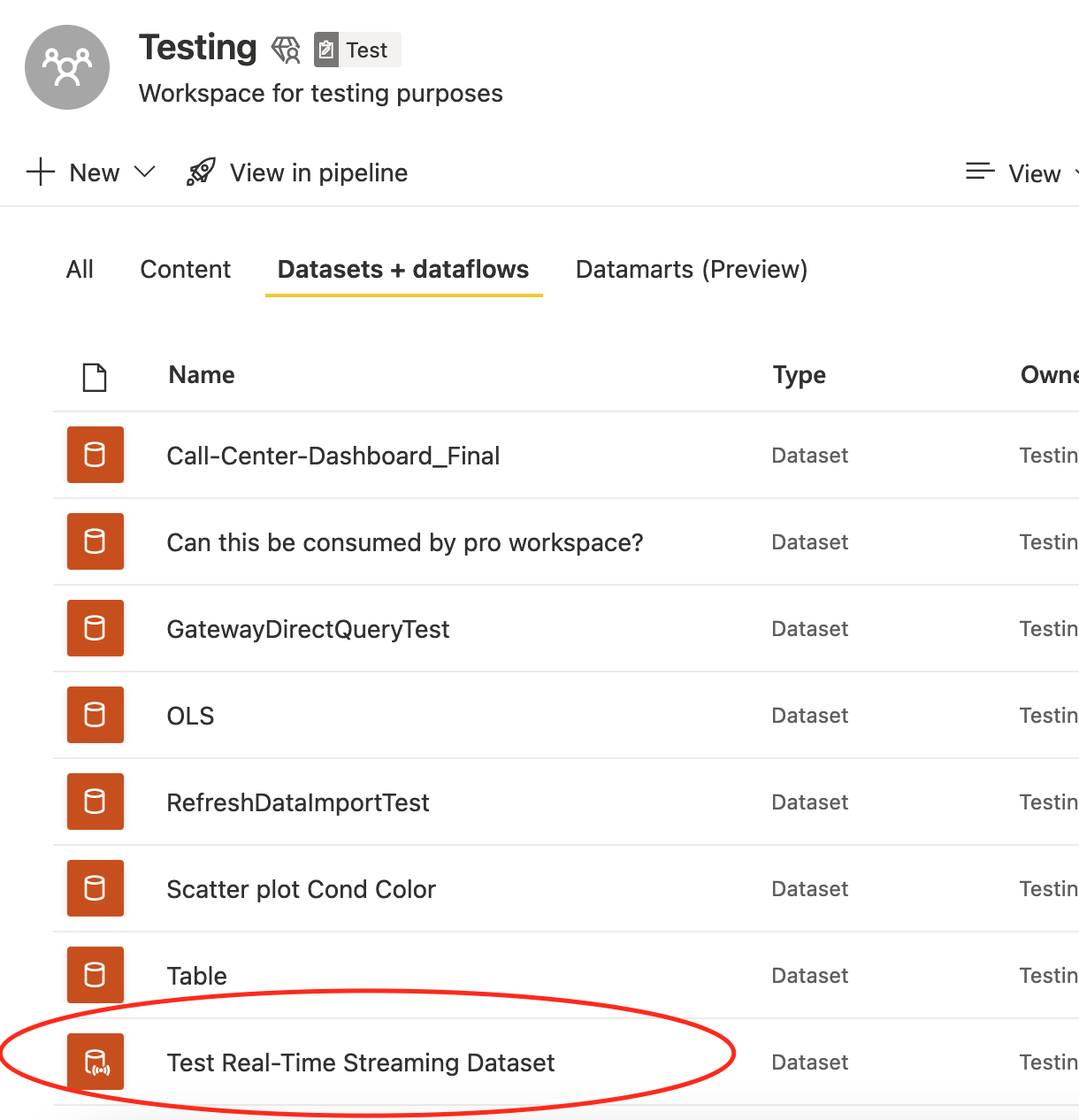Image resolution: width=1079 pixels, height=1120 pixels.
Task: Switch to the Content tab
Action: [x=185, y=269]
